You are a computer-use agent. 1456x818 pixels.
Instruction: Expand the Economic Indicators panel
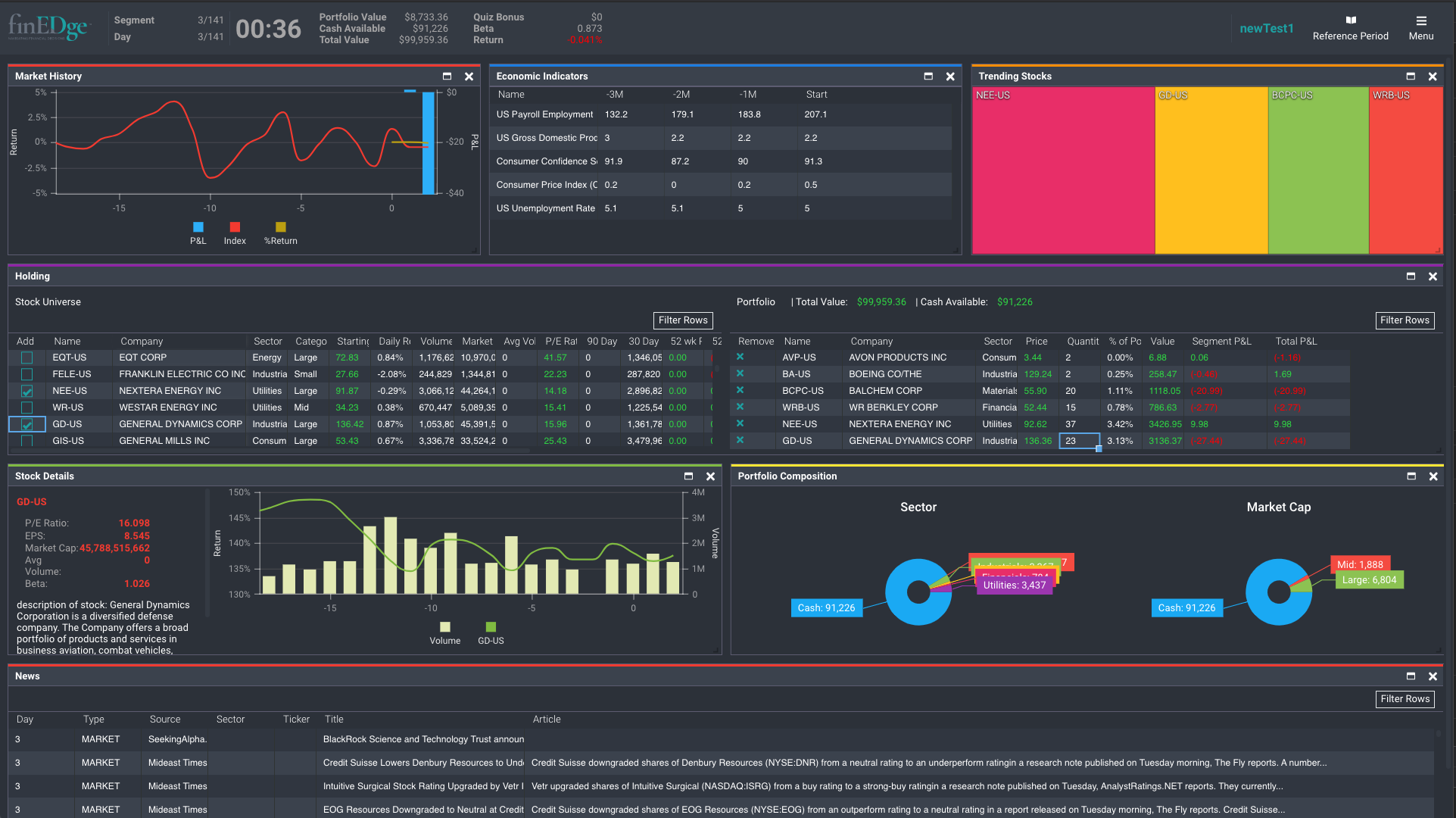coord(928,76)
